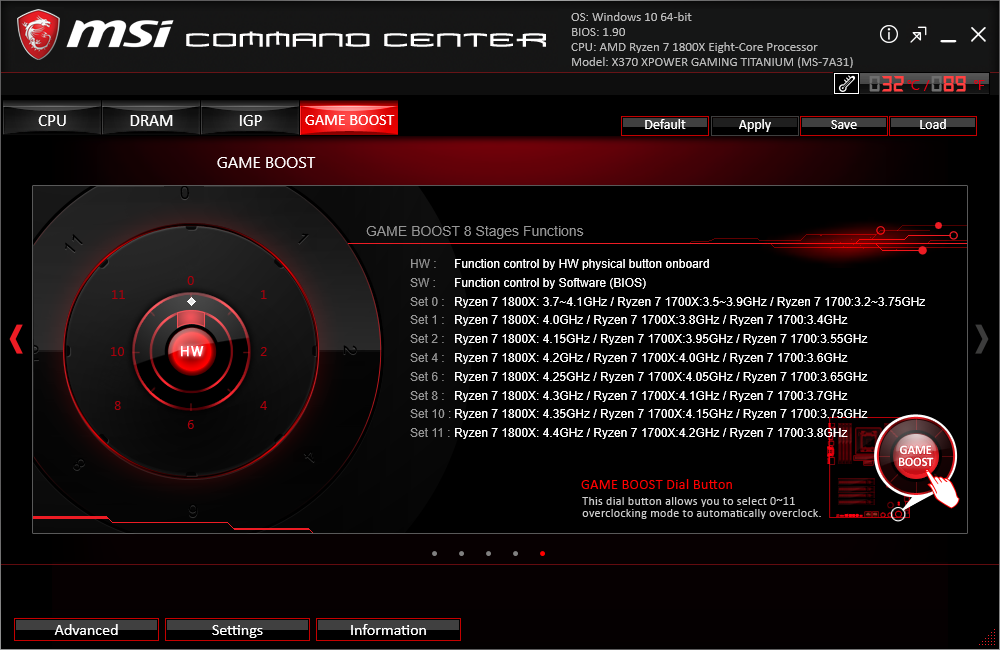Click the 'BIOS: 1.90' text
Image resolution: width=1000 pixels, height=650 pixels.
[x=598, y=32]
